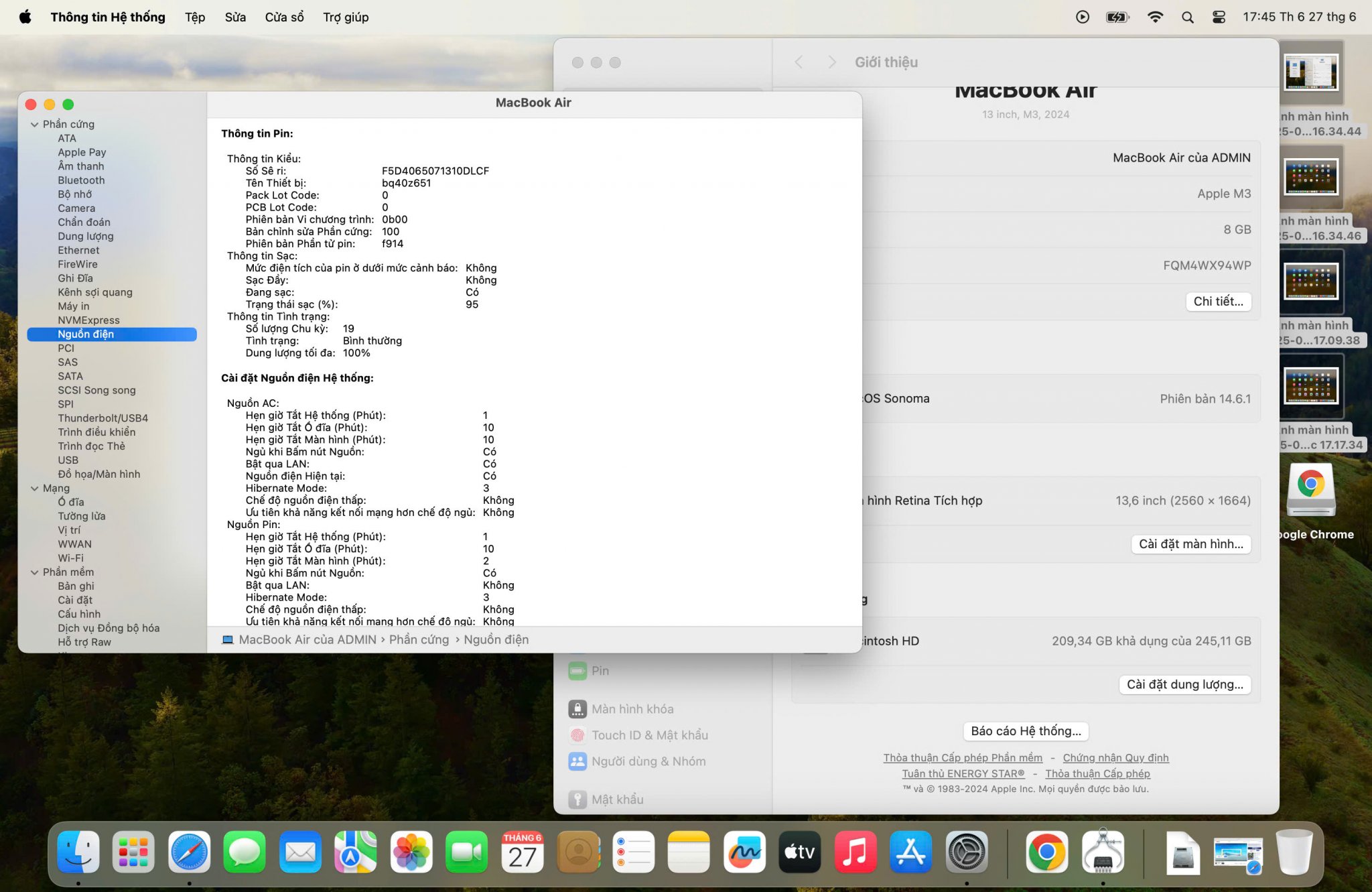The width and height of the screenshot is (1372, 892).
Task: Select USB in hardware list
Action: 68,460
